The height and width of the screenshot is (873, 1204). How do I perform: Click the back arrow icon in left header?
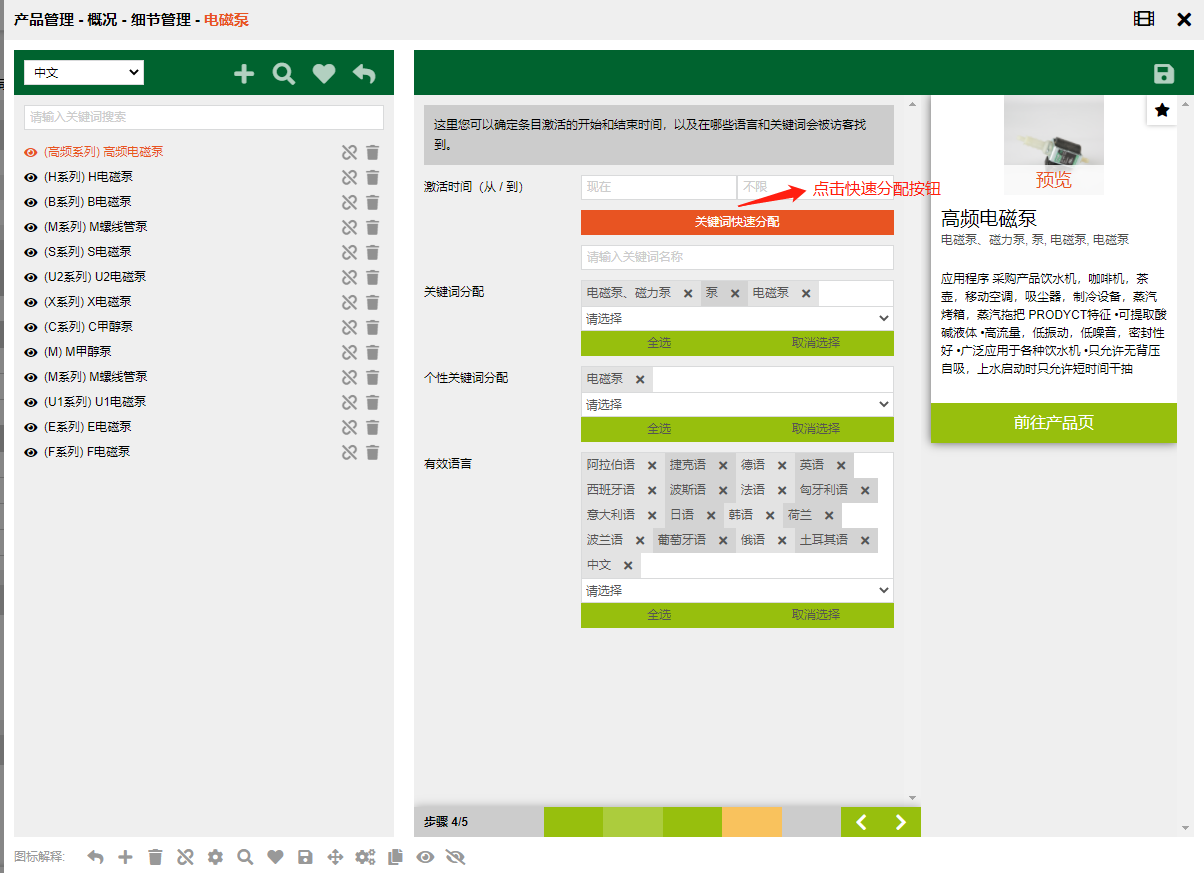364,74
